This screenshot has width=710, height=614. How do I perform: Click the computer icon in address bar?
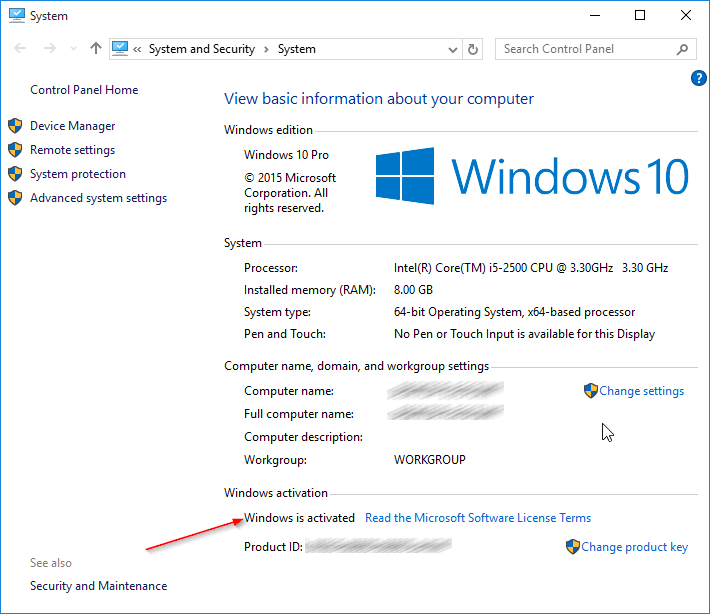click(x=120, y=48)
